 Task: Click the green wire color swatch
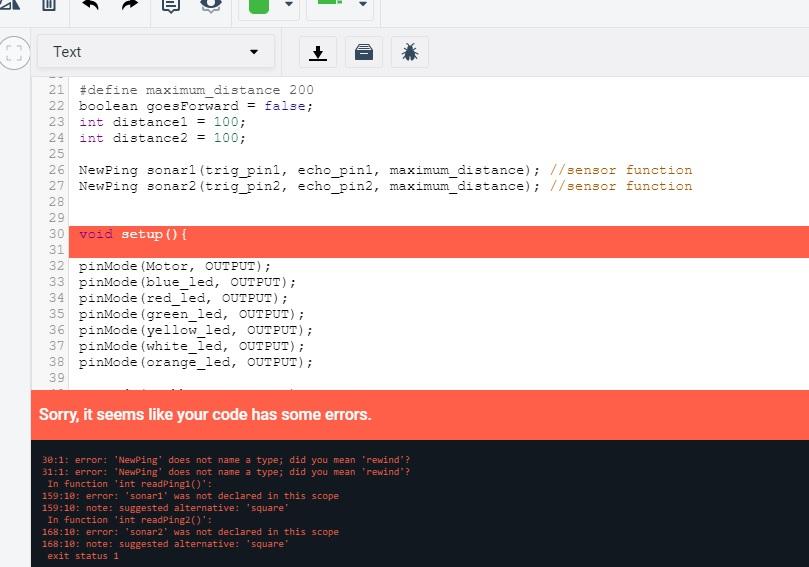coord(259,5)
